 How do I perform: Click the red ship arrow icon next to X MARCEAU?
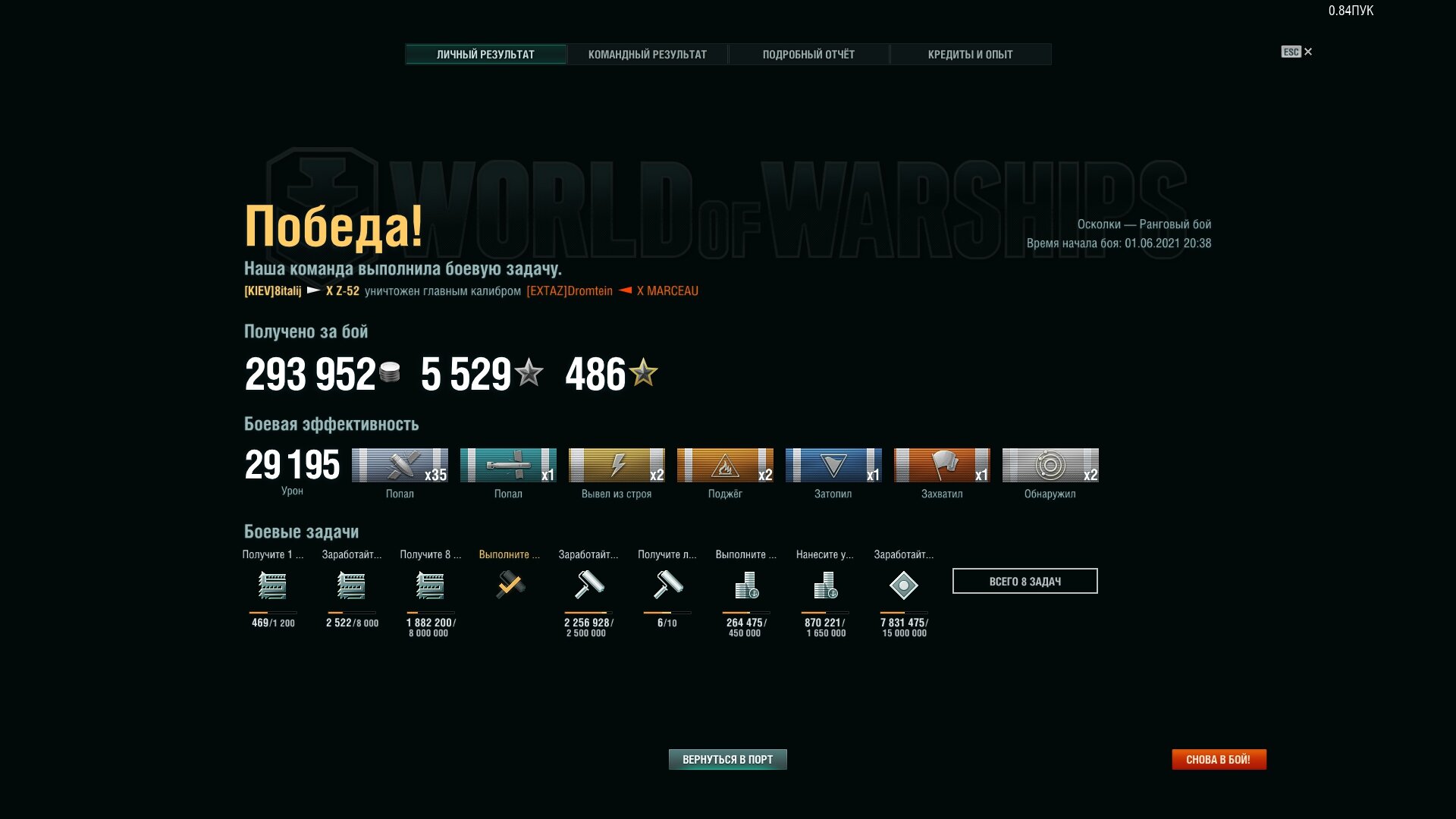[x=625, y=290]
